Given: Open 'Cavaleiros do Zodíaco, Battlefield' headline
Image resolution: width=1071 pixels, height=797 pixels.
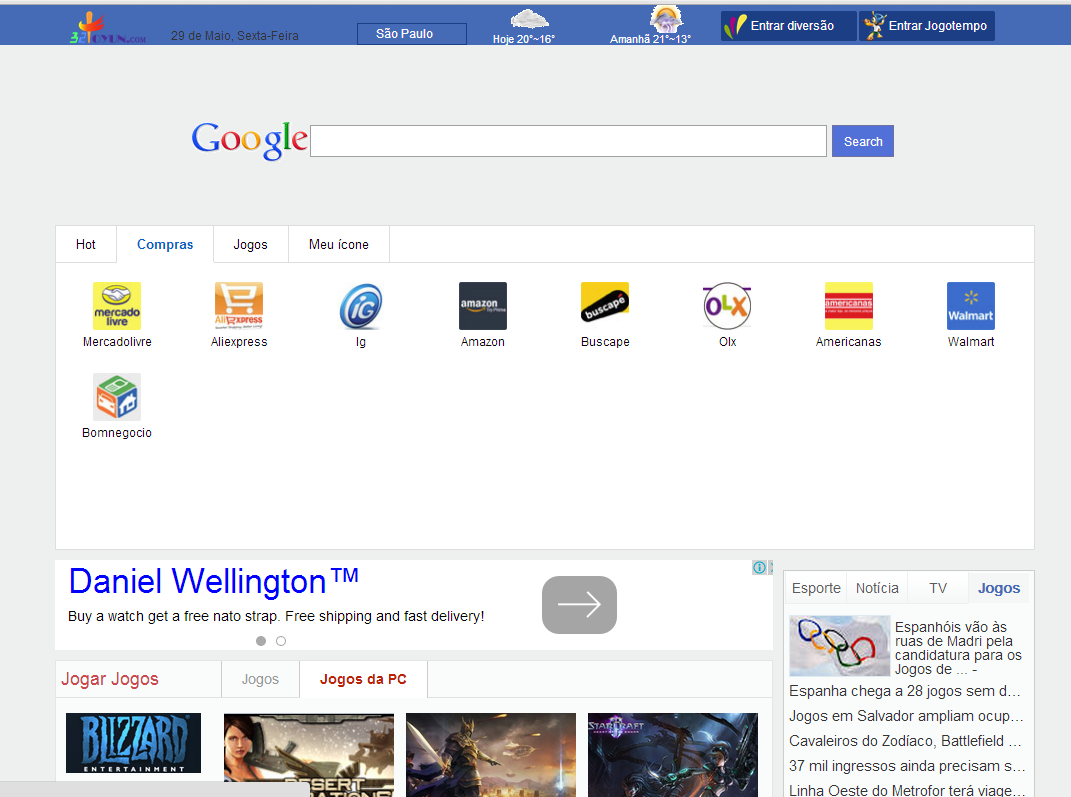Looking at the screenshot, I should (x=906, y=741).
